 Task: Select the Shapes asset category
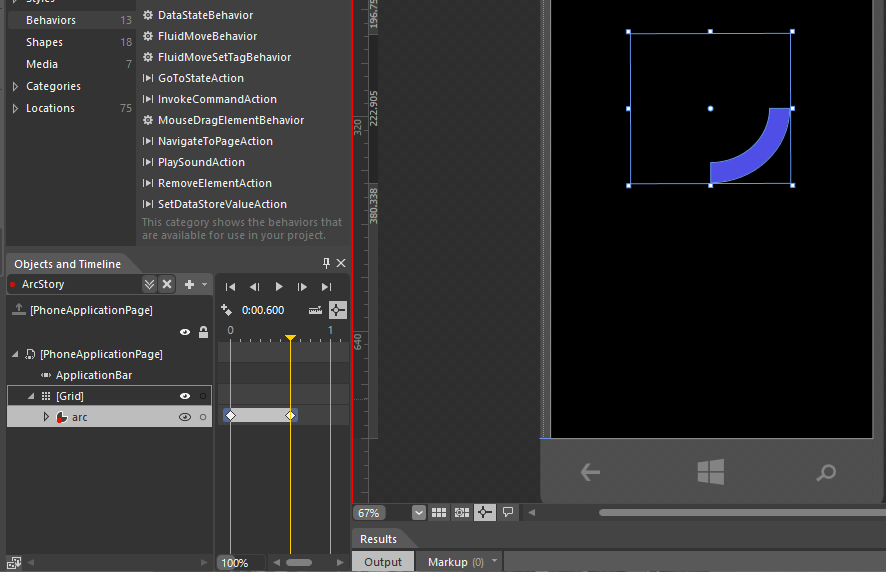(44, 42)
